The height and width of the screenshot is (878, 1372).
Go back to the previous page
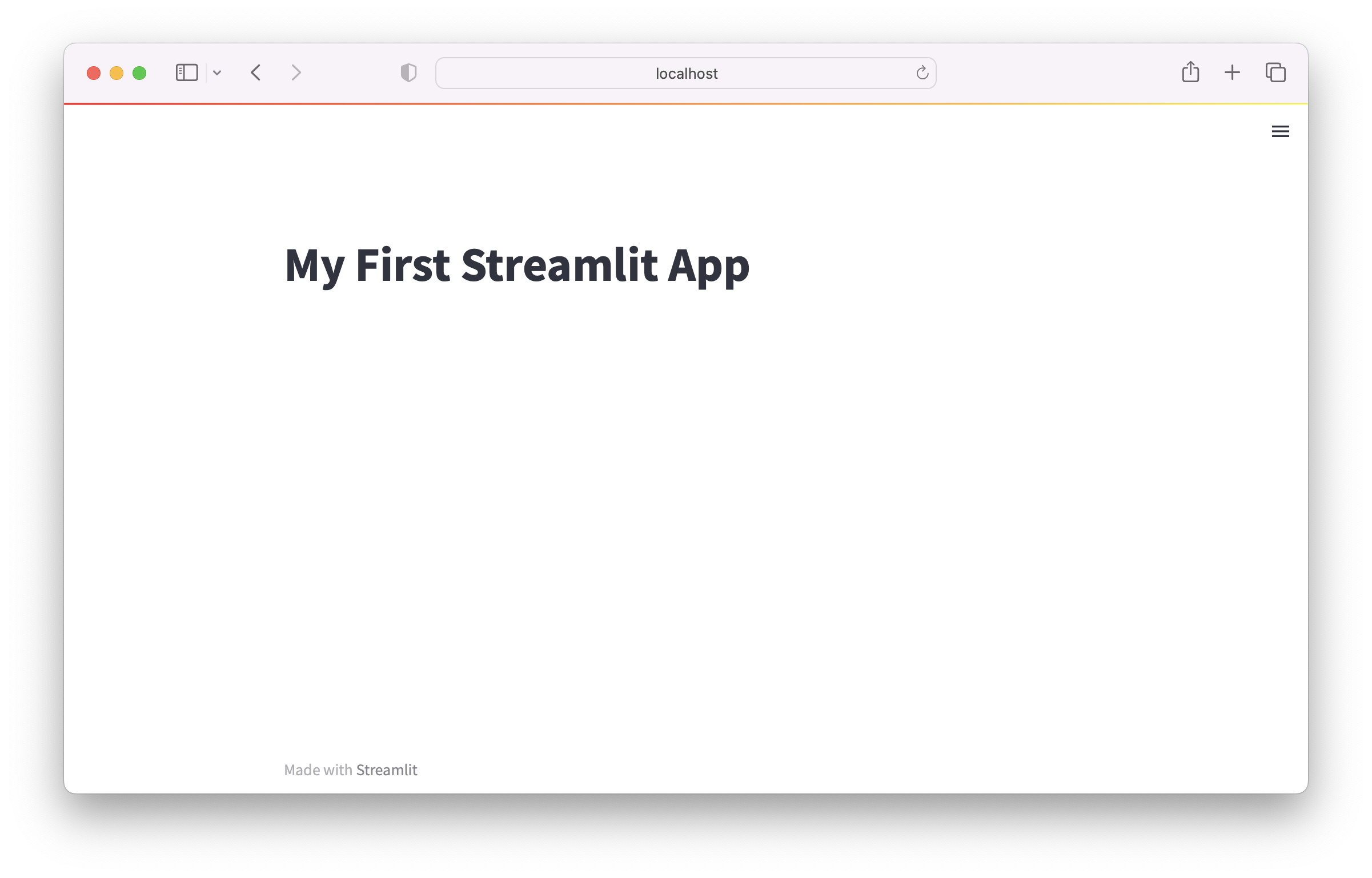[256, 73]
